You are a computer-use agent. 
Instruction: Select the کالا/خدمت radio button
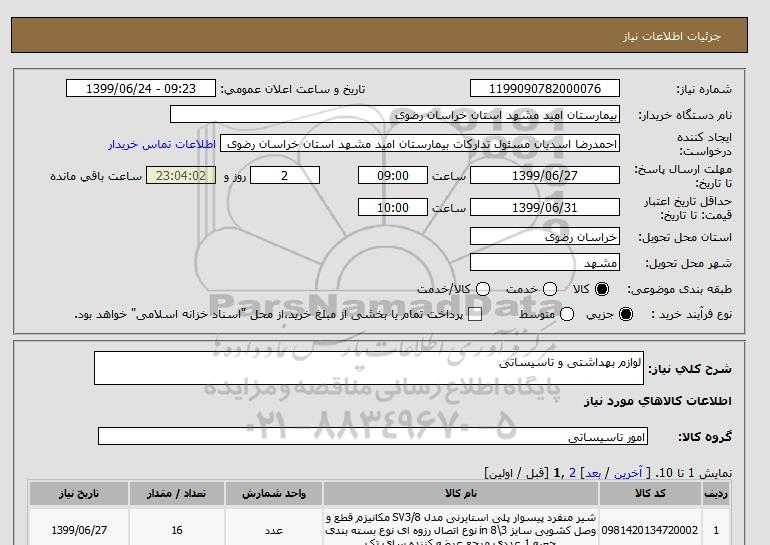483,289
